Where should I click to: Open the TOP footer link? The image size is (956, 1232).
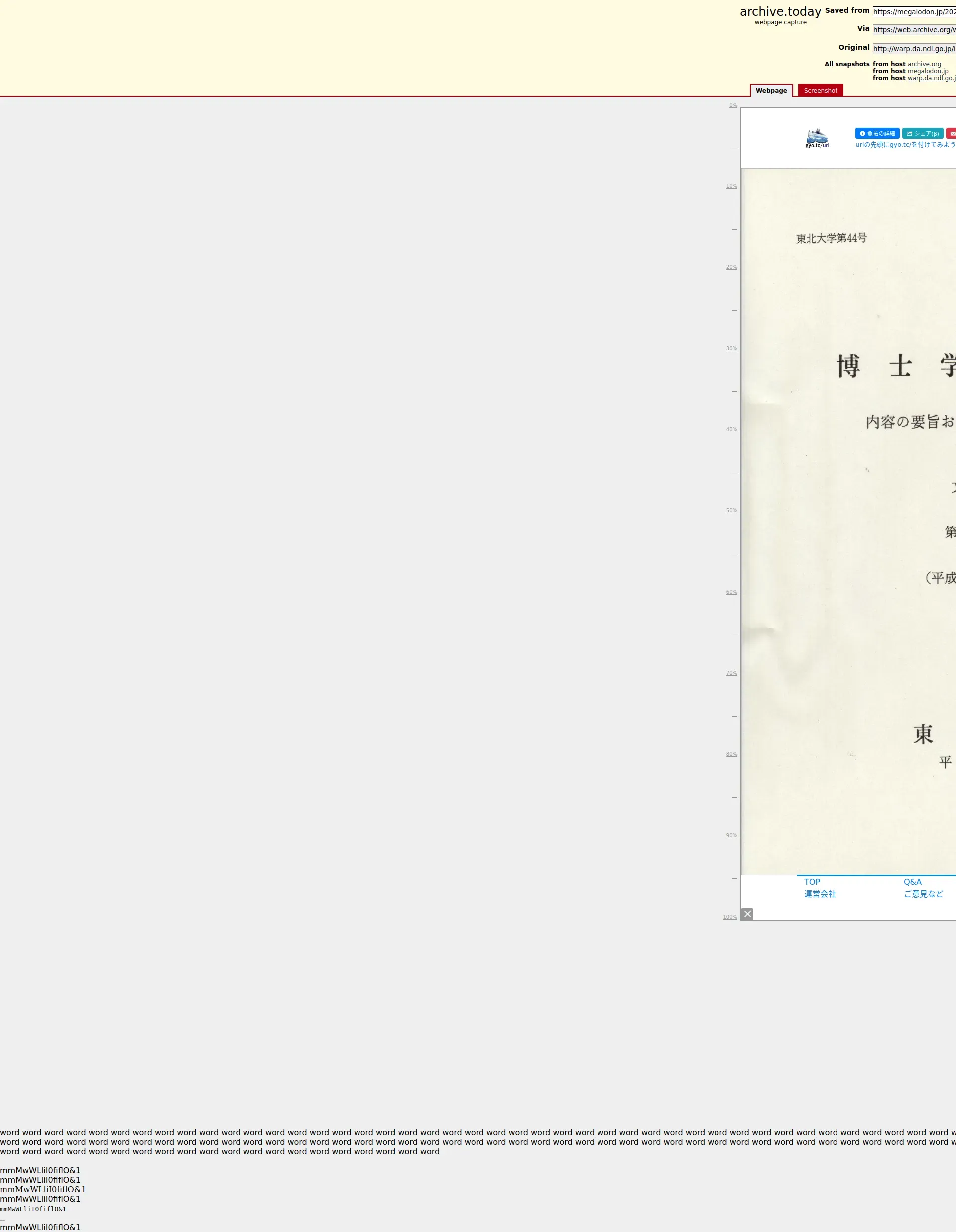pyautogui.click(x=812, y=882)
